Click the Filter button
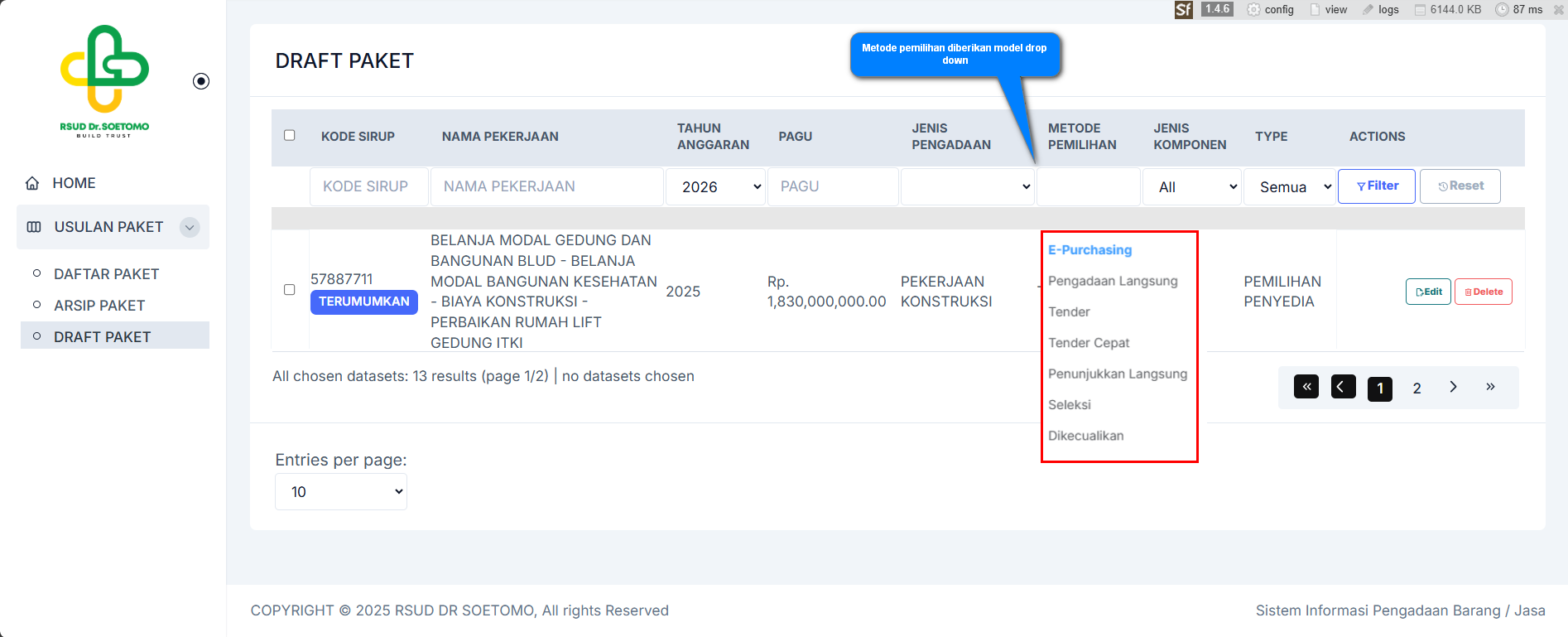Image resolution: width=1568 pixels, height=637 pixels. click(1376, 186)
